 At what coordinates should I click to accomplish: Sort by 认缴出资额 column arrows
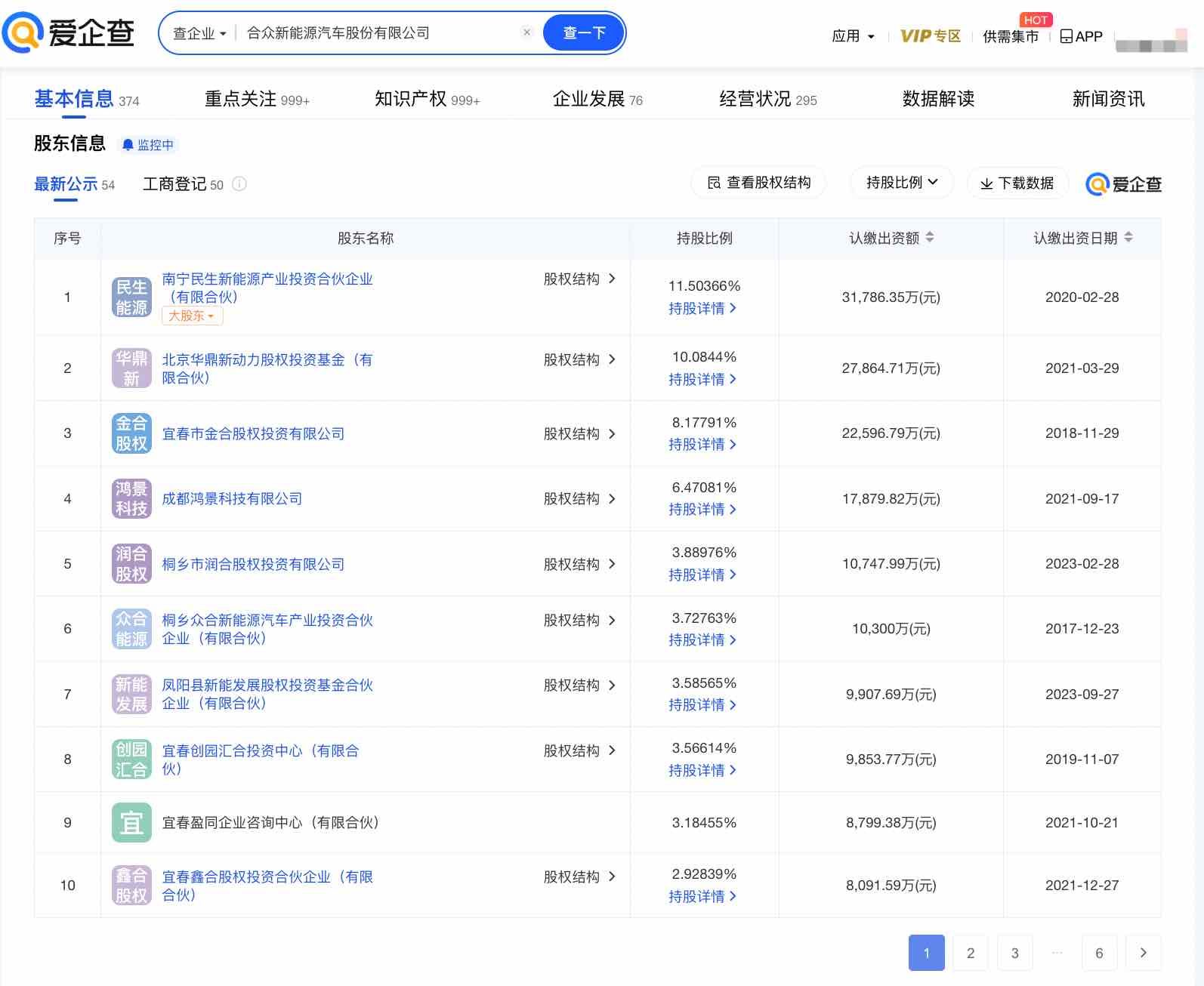pyautogui.click(x=930, y=238)
